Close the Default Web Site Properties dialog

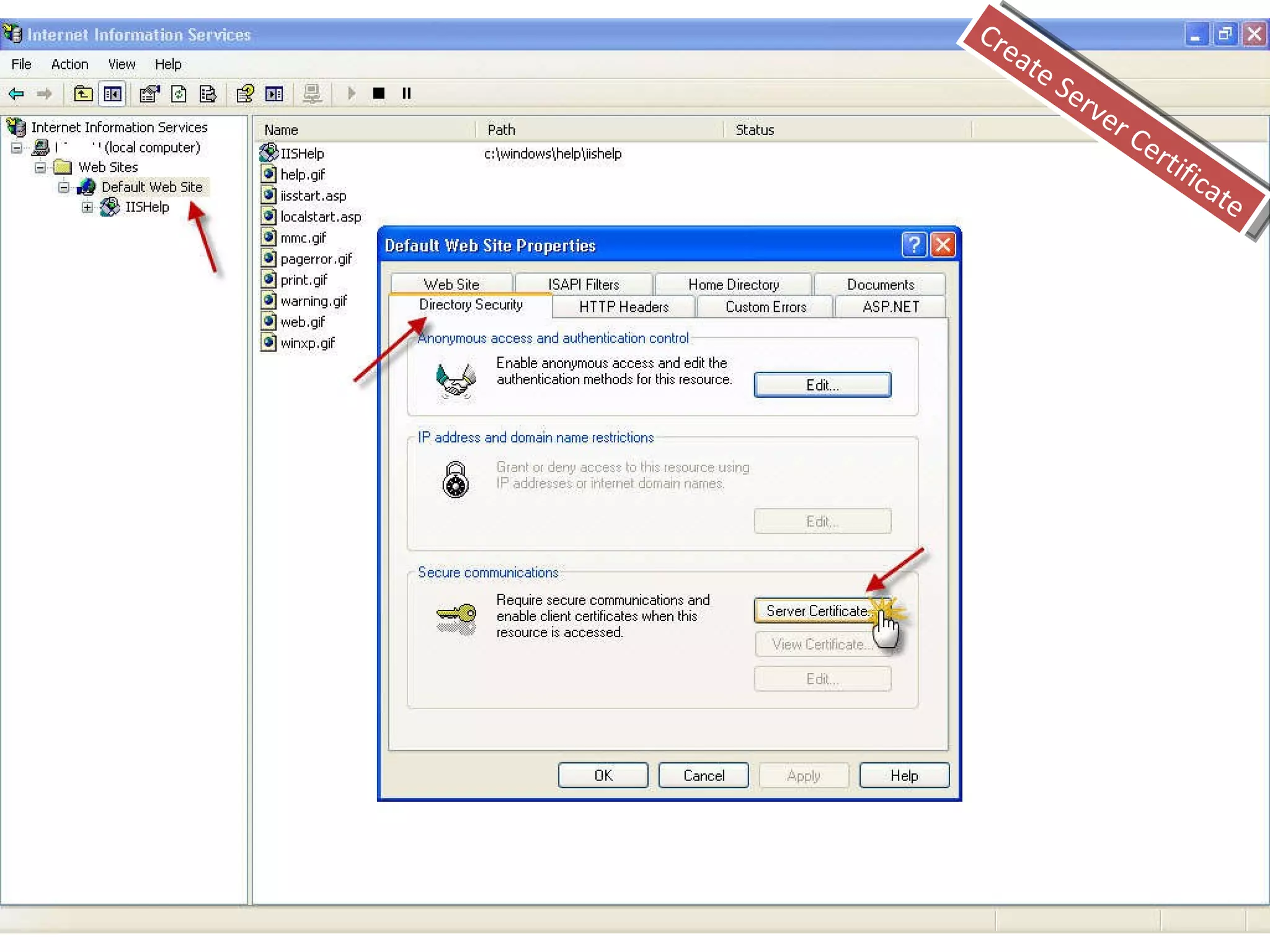943,245
